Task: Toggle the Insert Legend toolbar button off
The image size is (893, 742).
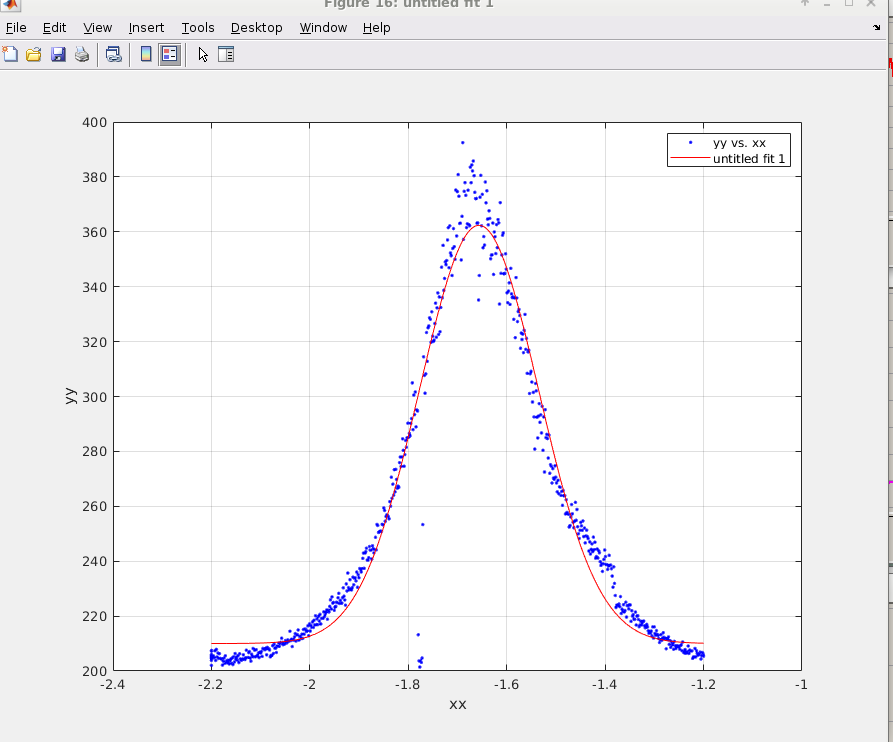Action: pyautogui.click(x=169, y=54)
